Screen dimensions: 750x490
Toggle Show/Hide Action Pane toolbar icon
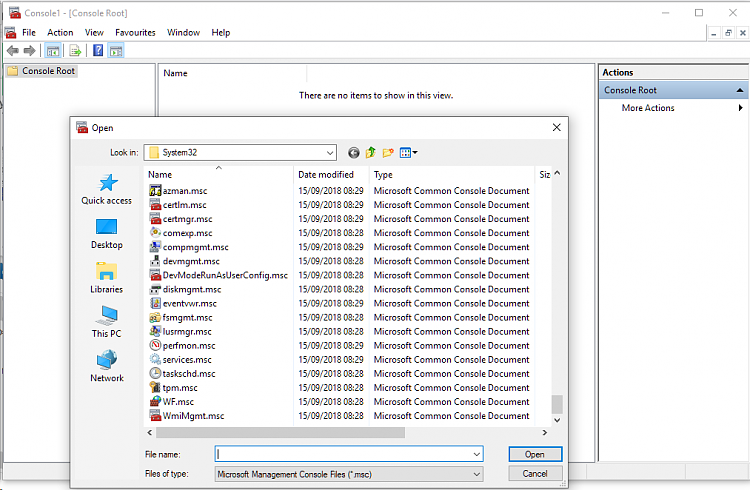point(116,50)
